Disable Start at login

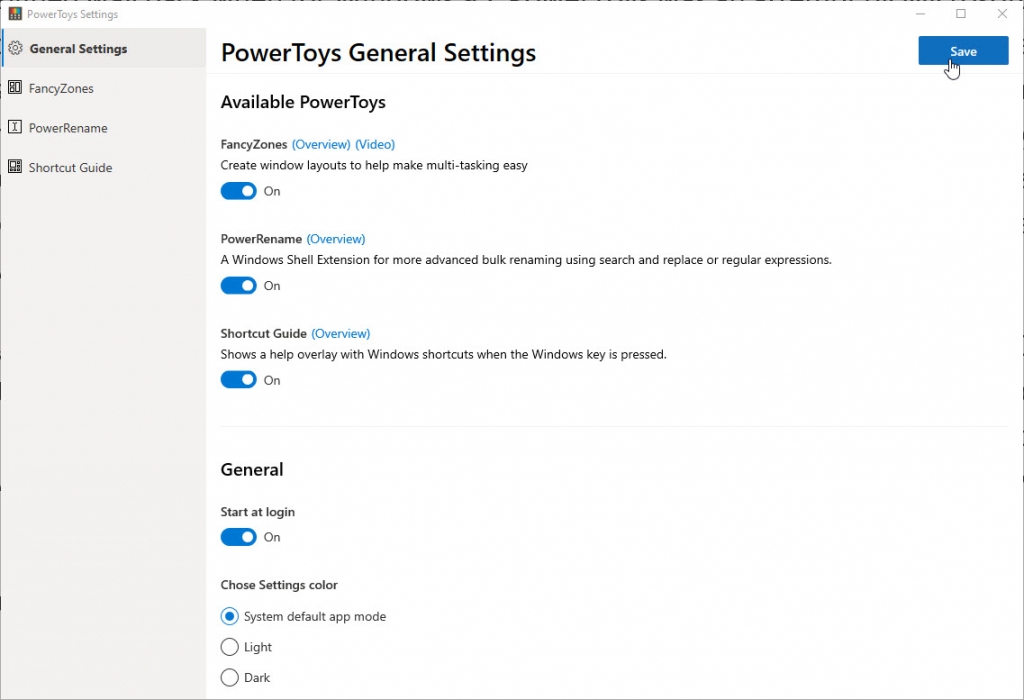tap(238, 537)
